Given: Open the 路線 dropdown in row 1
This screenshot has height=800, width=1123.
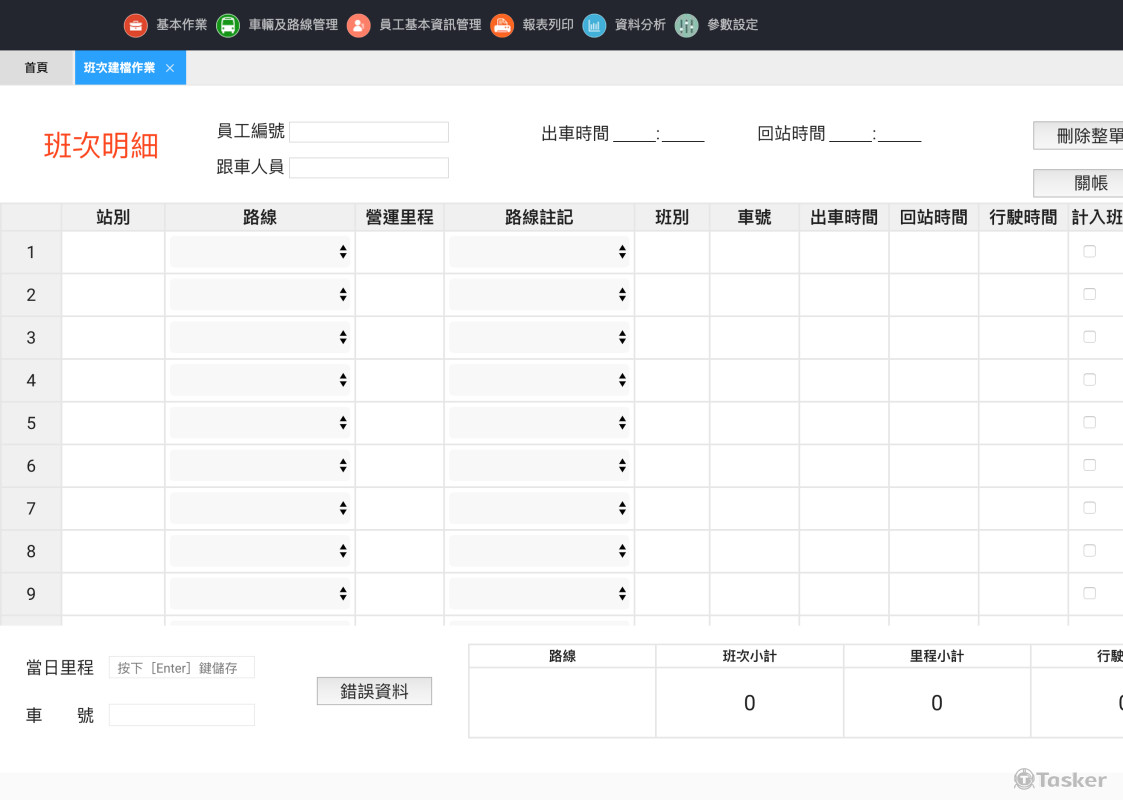Looking at the screenshot, I should click(x=258, y=251).
